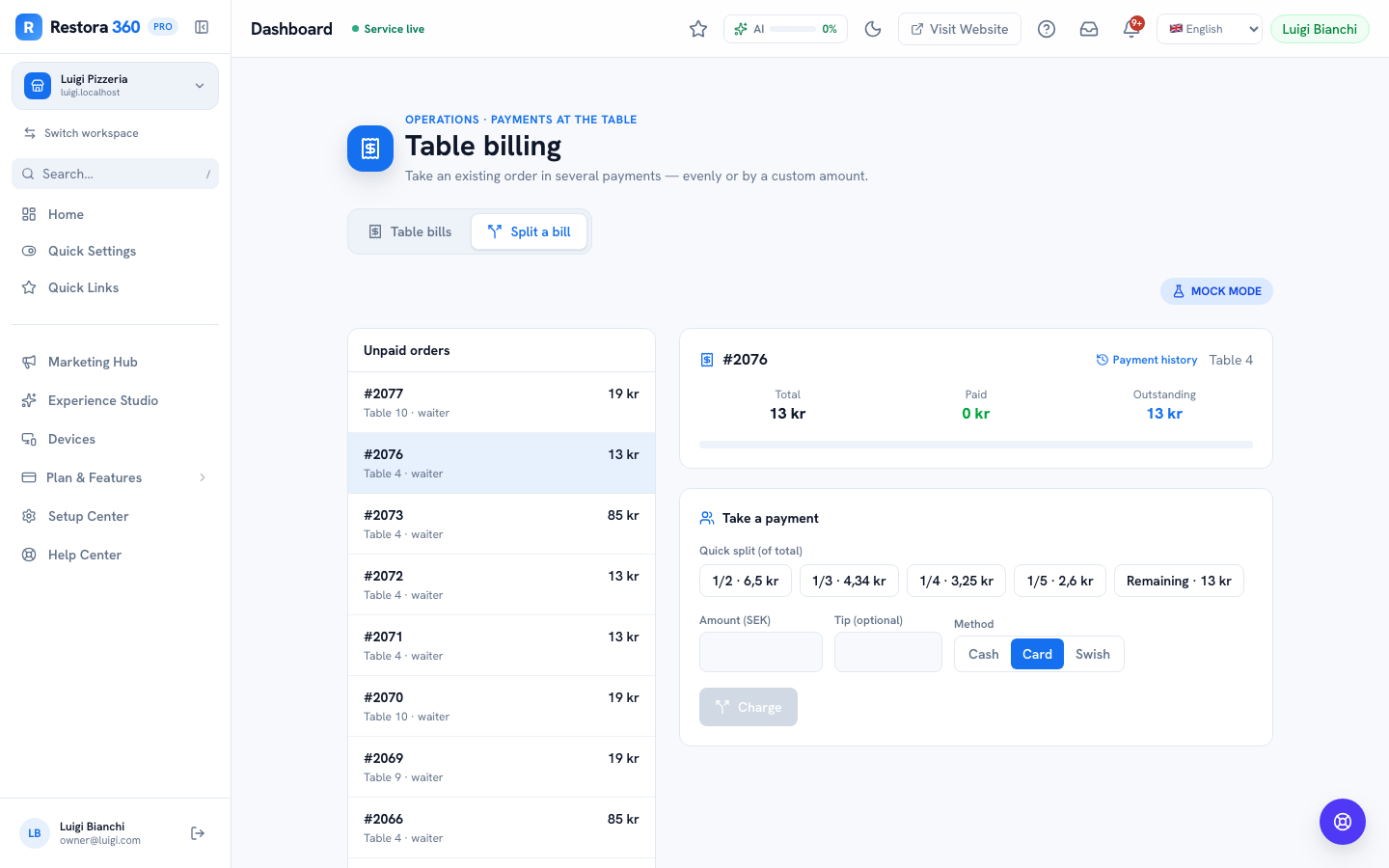Click Switch workspace link

(x=82, y=133)
